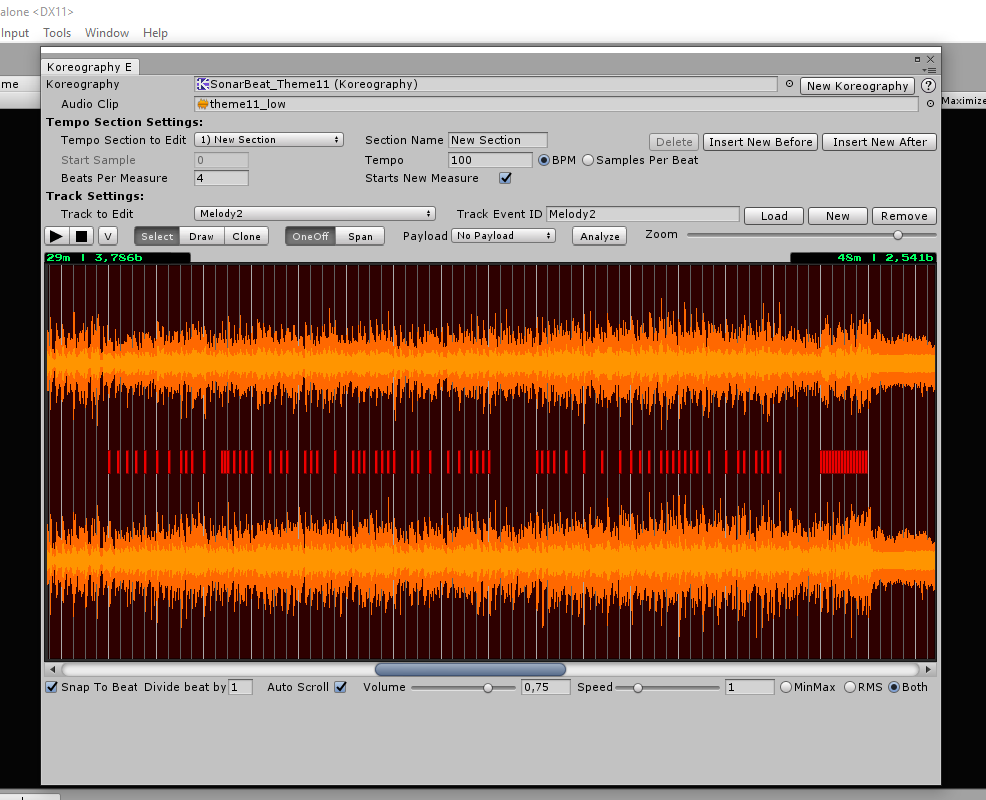986x800 pixels.
Task: Open the Audio Clip object picker circle
Action: [930, 104]
